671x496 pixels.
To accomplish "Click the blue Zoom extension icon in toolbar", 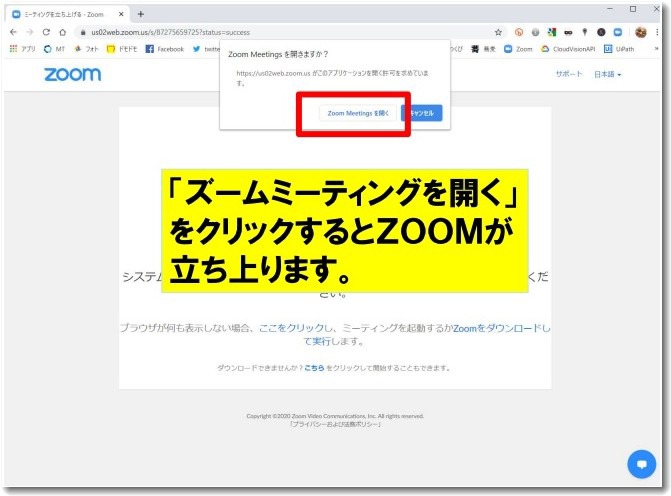I will coord(618,32).
